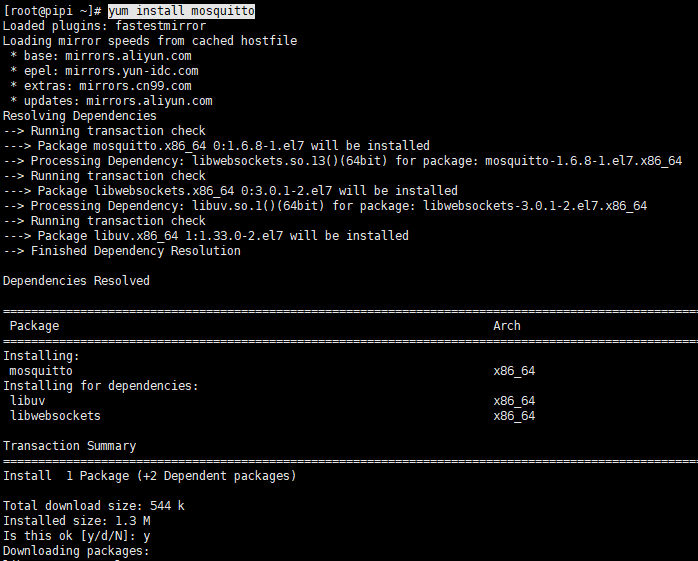Screen dimensions: 698x561
Task: Click the highlighted 'yum install mosquitto' command
Action: (x=182, y=11)
